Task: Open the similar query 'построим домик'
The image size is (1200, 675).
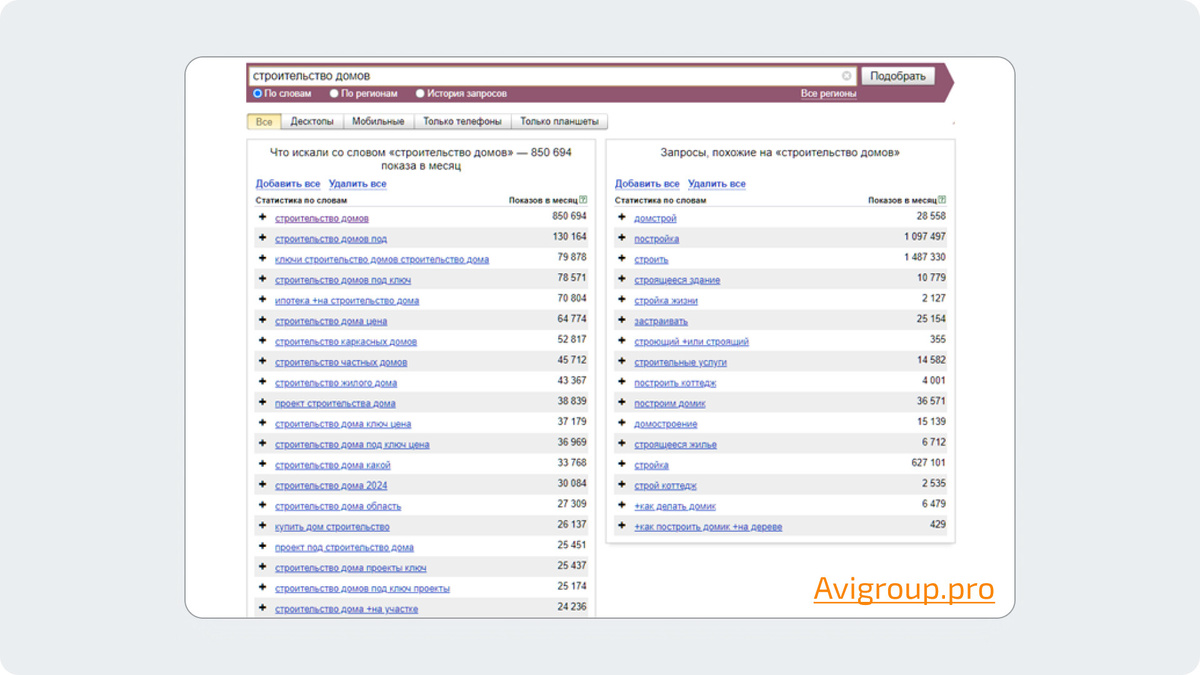Action: tap(670, 403)
